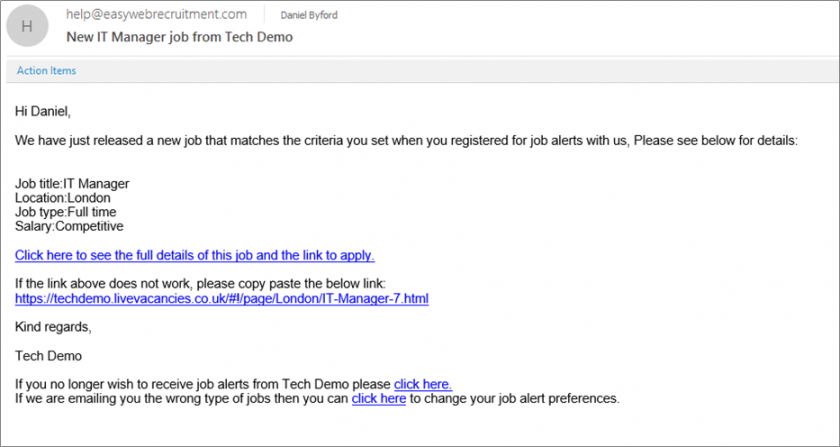Click the text If the link above does not work
This screenshot has height=447, width=840.
tap(200, 284)
